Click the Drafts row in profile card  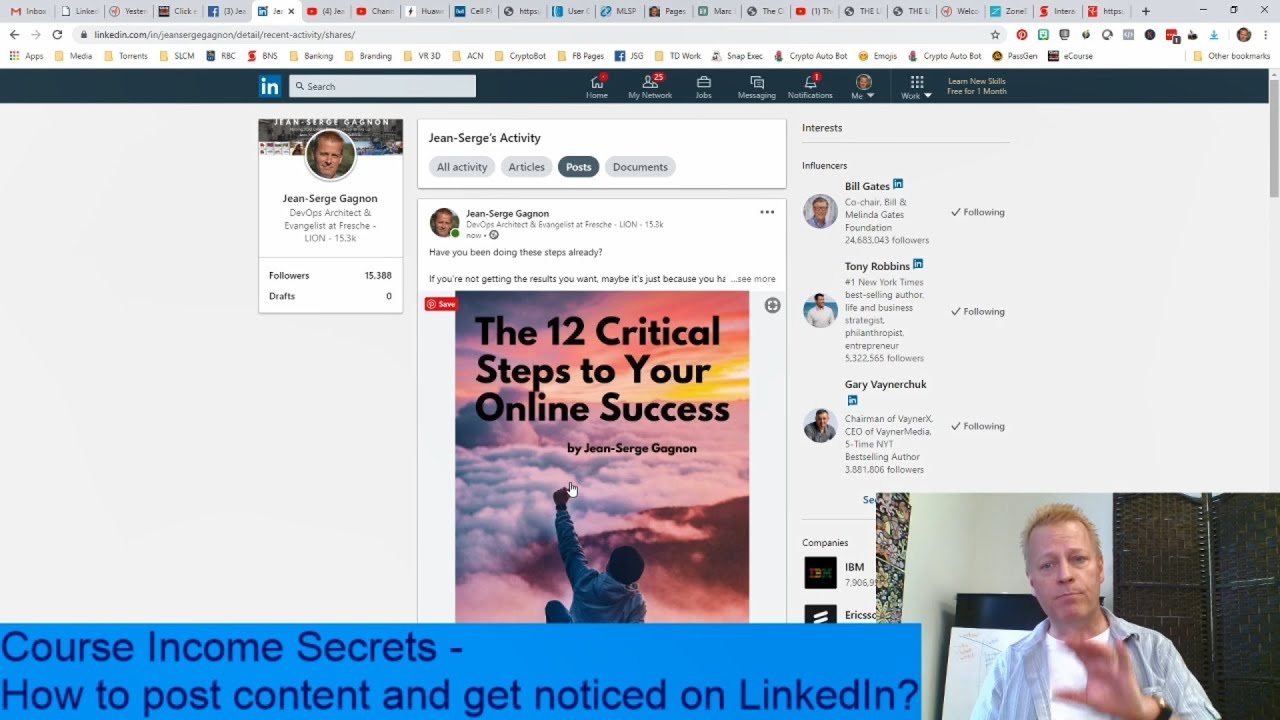[330, 296]
